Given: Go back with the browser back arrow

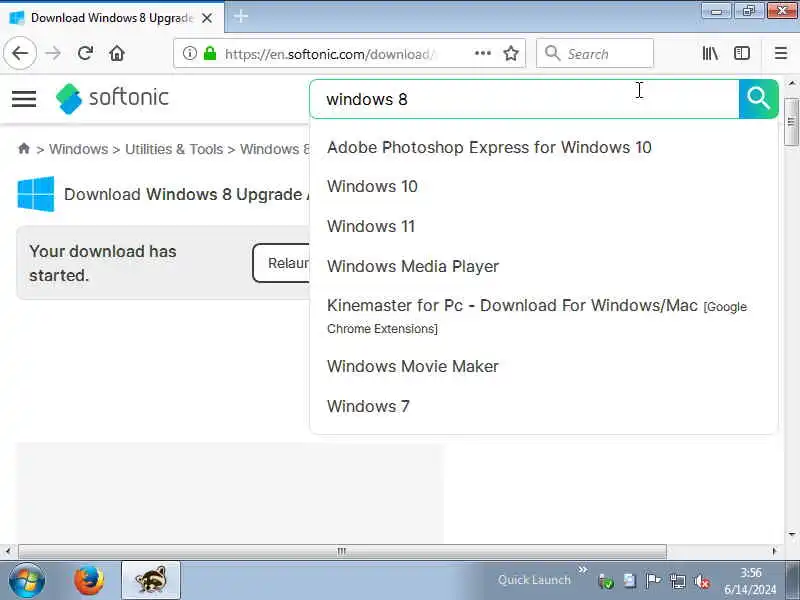Looking at the screenshot, I should coord(20,53).
